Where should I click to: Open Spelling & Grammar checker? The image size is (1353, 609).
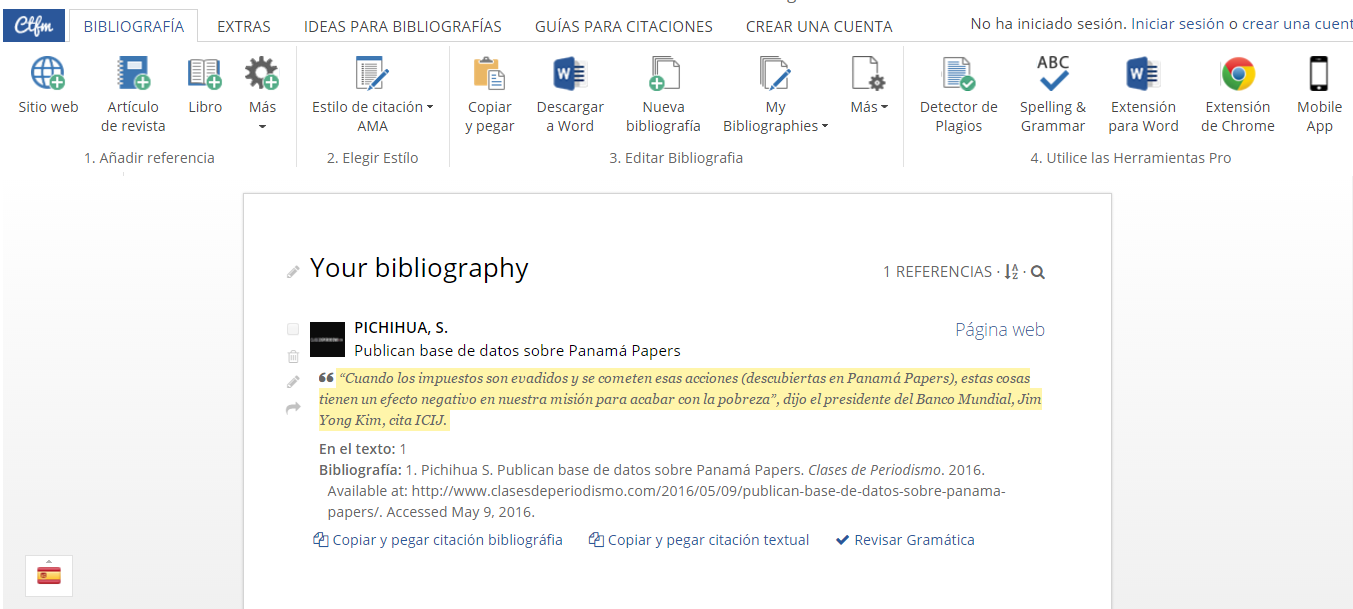point(1052,75)
